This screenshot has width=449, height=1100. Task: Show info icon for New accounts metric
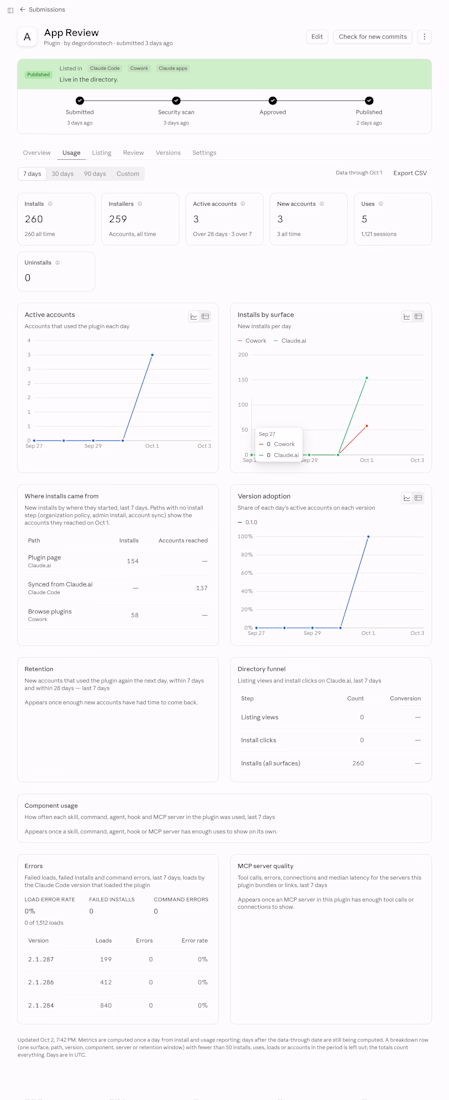(314, 204)
